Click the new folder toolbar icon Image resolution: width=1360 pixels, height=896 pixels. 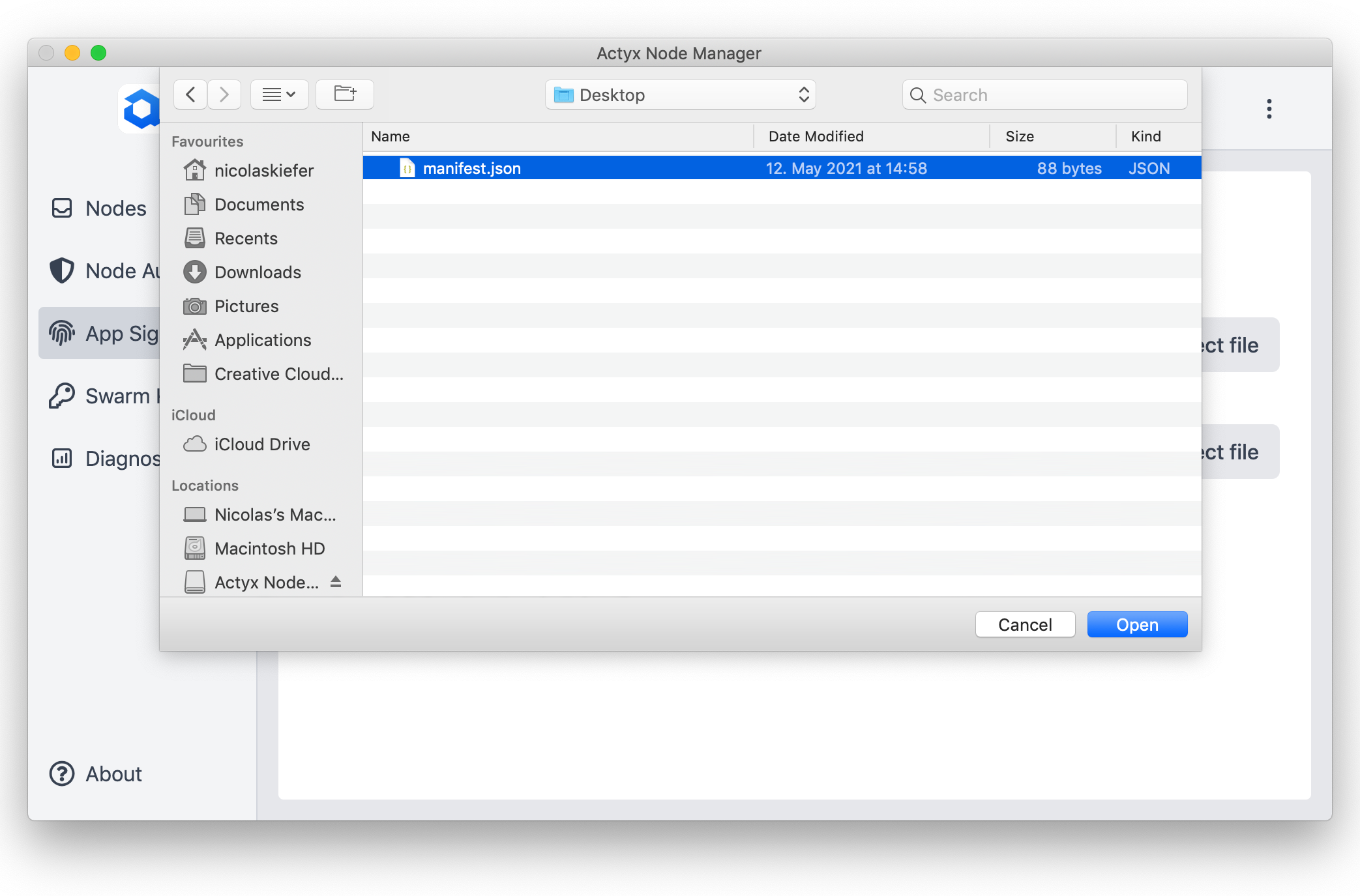pos(344,94)
